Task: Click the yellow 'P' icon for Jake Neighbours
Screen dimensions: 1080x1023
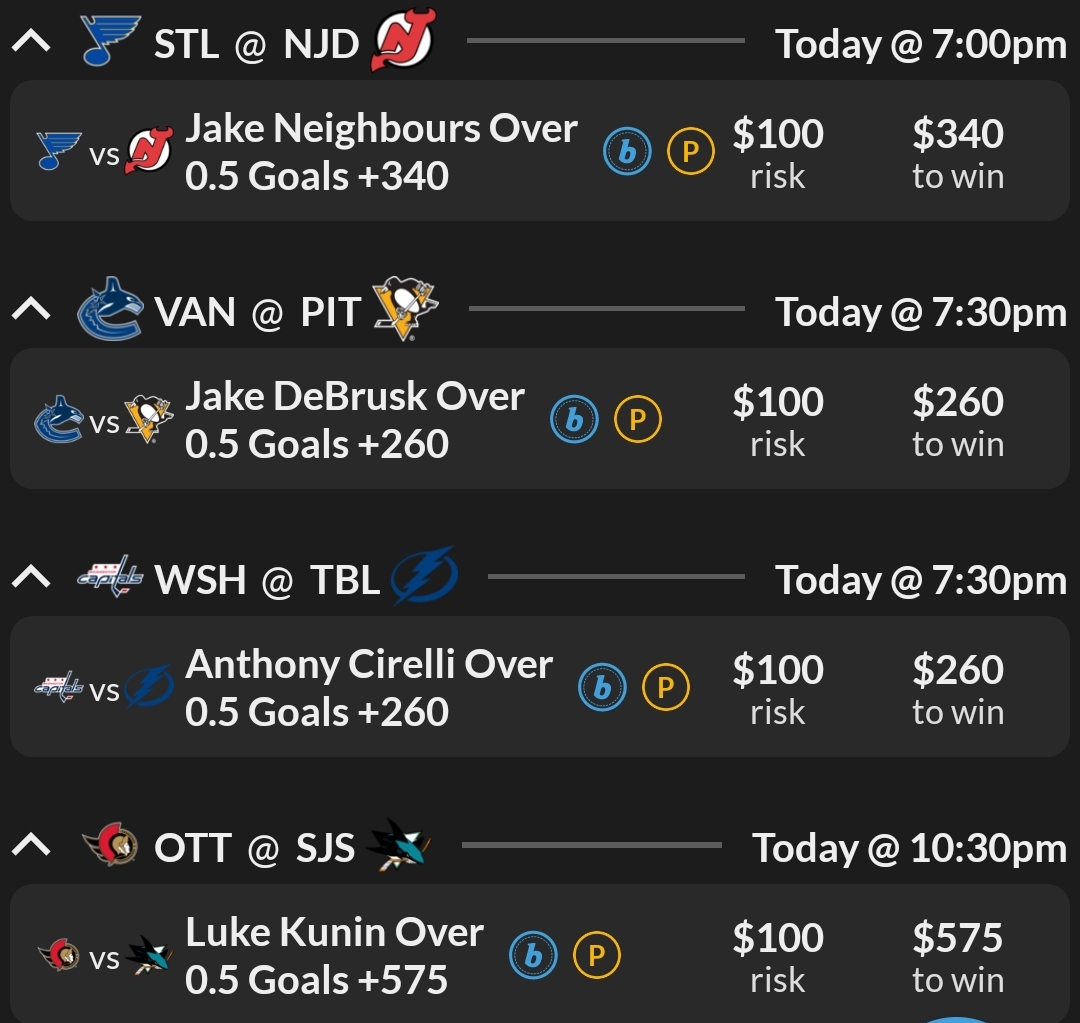Action: 690,153
